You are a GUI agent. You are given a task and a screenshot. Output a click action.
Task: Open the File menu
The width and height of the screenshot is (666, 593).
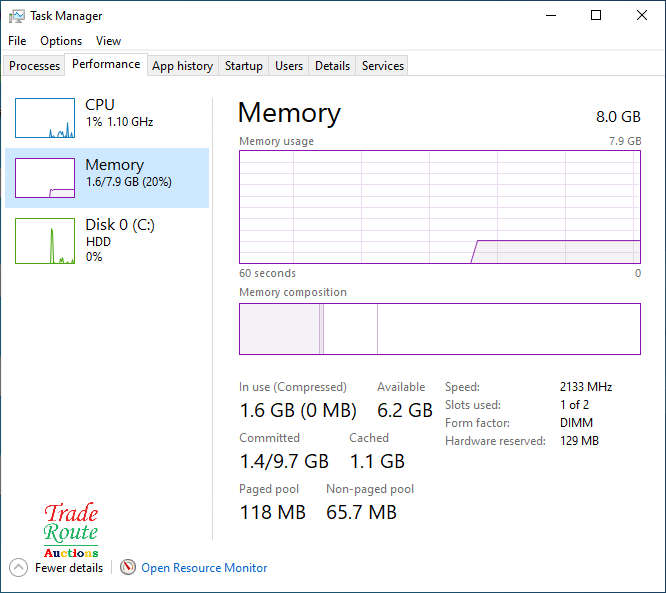click(17, 41)
